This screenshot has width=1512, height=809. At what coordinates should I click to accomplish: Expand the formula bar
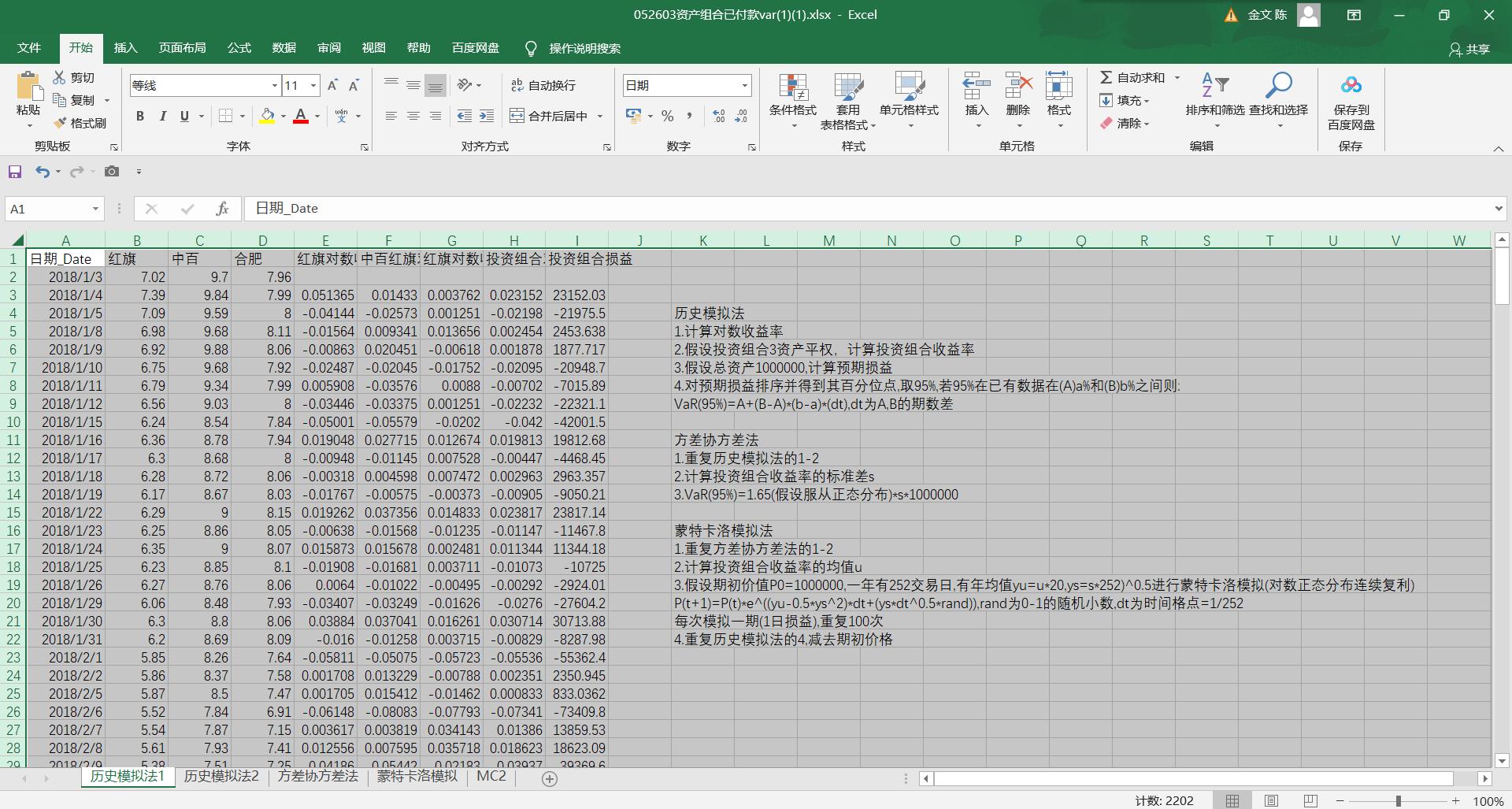pyautogui.click(x=1499, y=209)
